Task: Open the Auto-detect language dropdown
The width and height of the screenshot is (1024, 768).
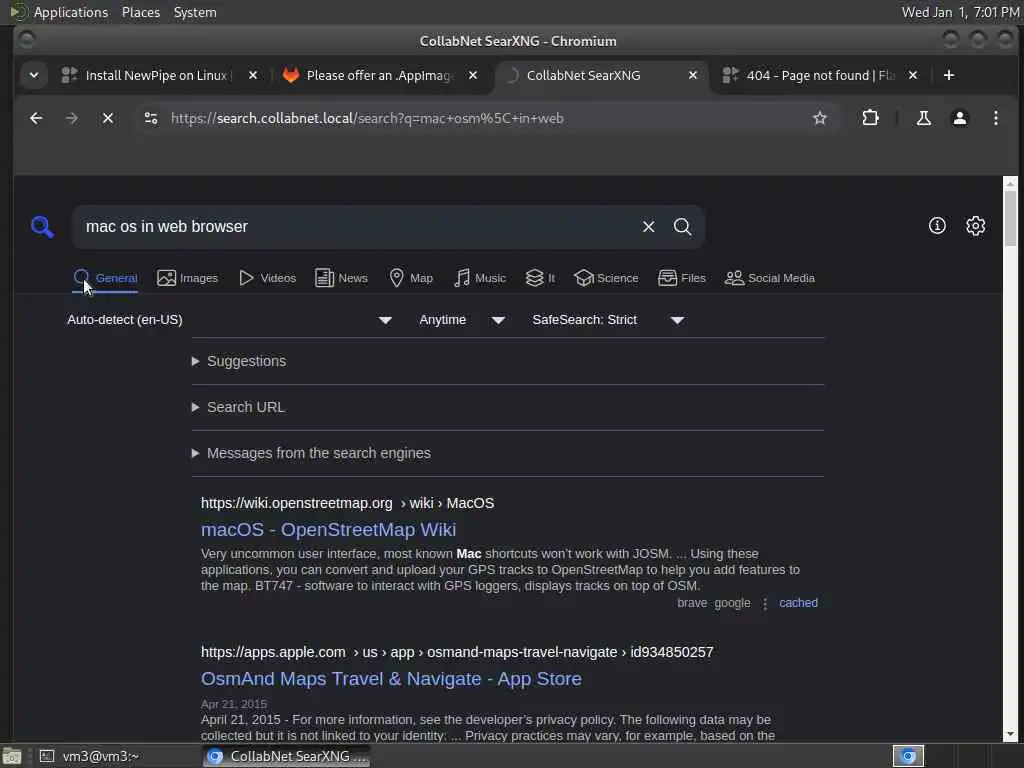Action: click(229, 320)
